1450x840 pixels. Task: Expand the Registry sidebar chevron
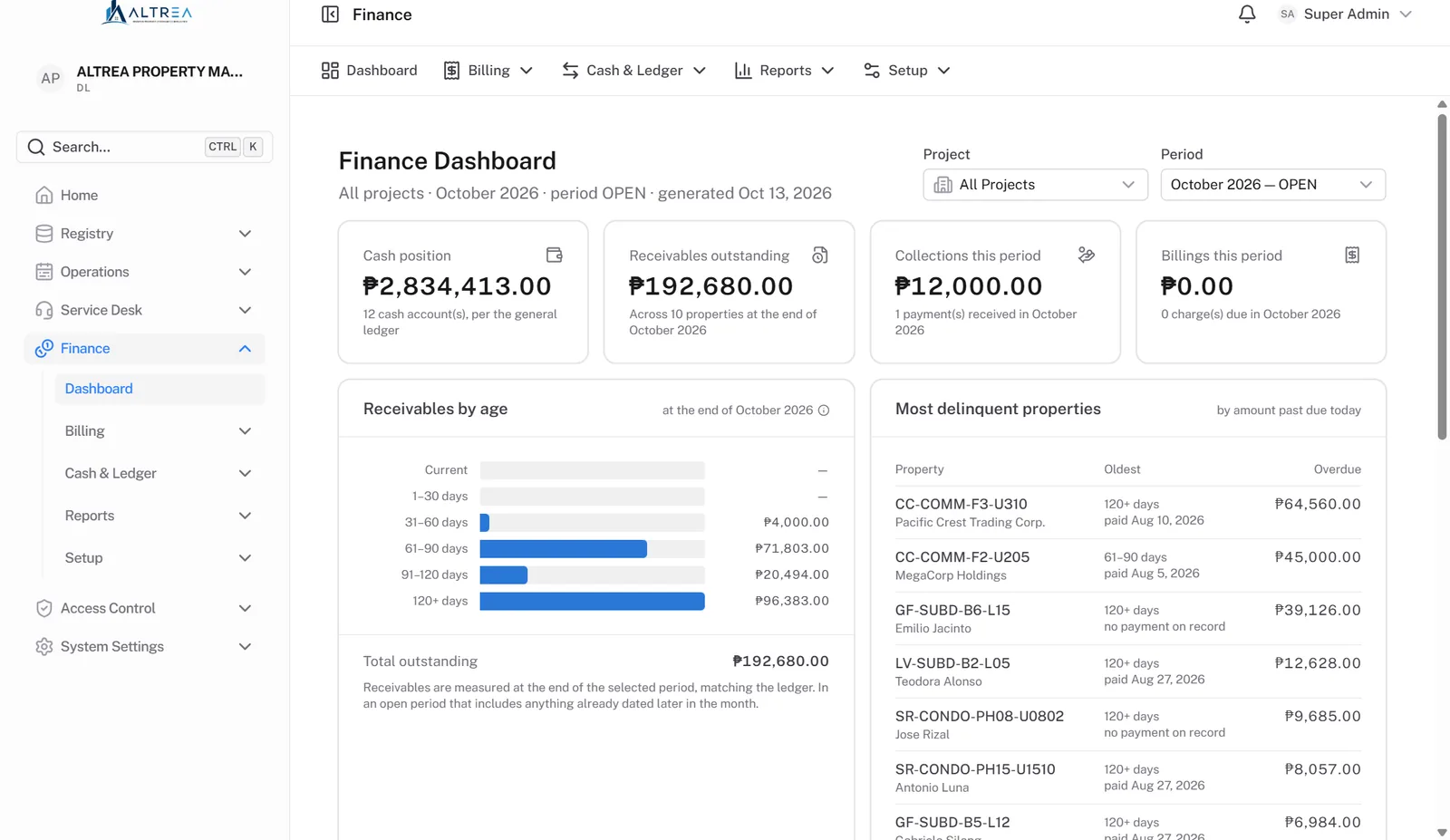click(245, 234)
